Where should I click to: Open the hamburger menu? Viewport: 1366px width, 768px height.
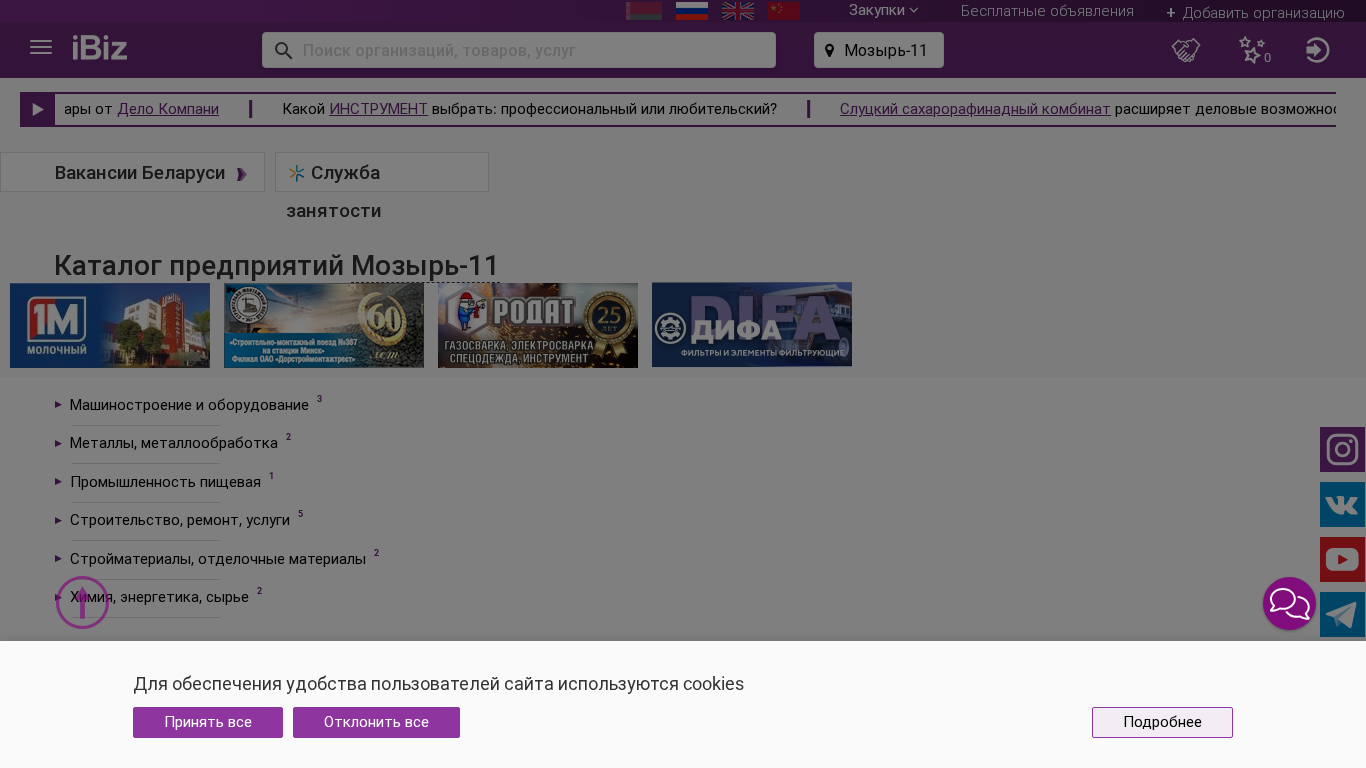click(x=41, y=48)
